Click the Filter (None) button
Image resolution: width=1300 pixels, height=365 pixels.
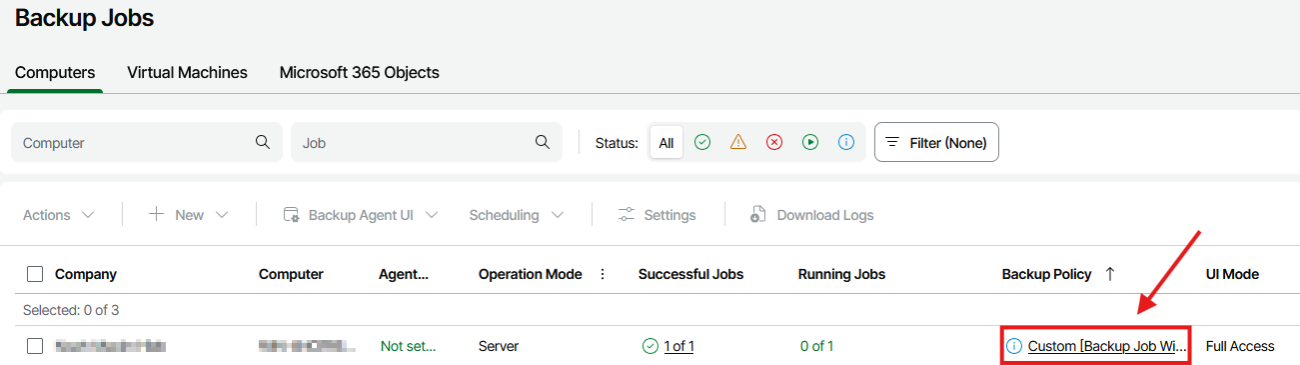pos(936,143)
